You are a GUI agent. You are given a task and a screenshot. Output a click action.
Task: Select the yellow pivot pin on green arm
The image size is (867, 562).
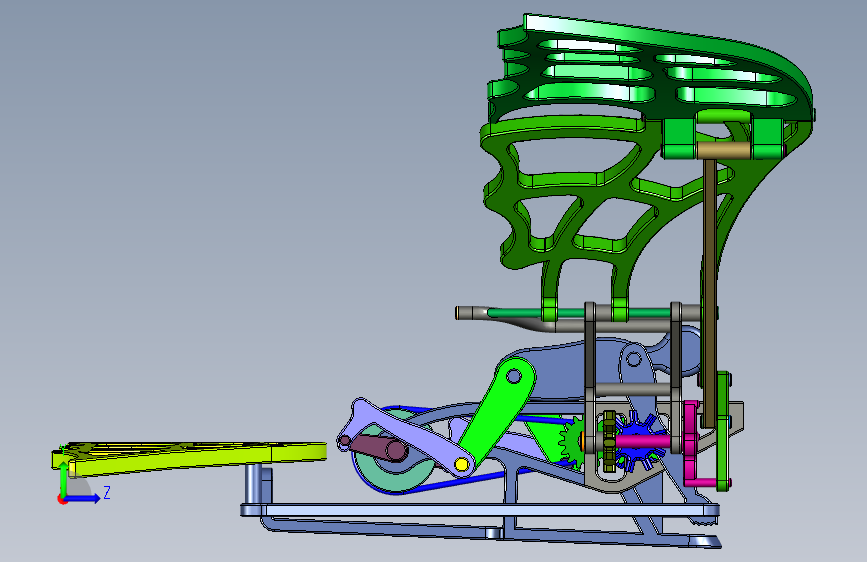[462, 464]
